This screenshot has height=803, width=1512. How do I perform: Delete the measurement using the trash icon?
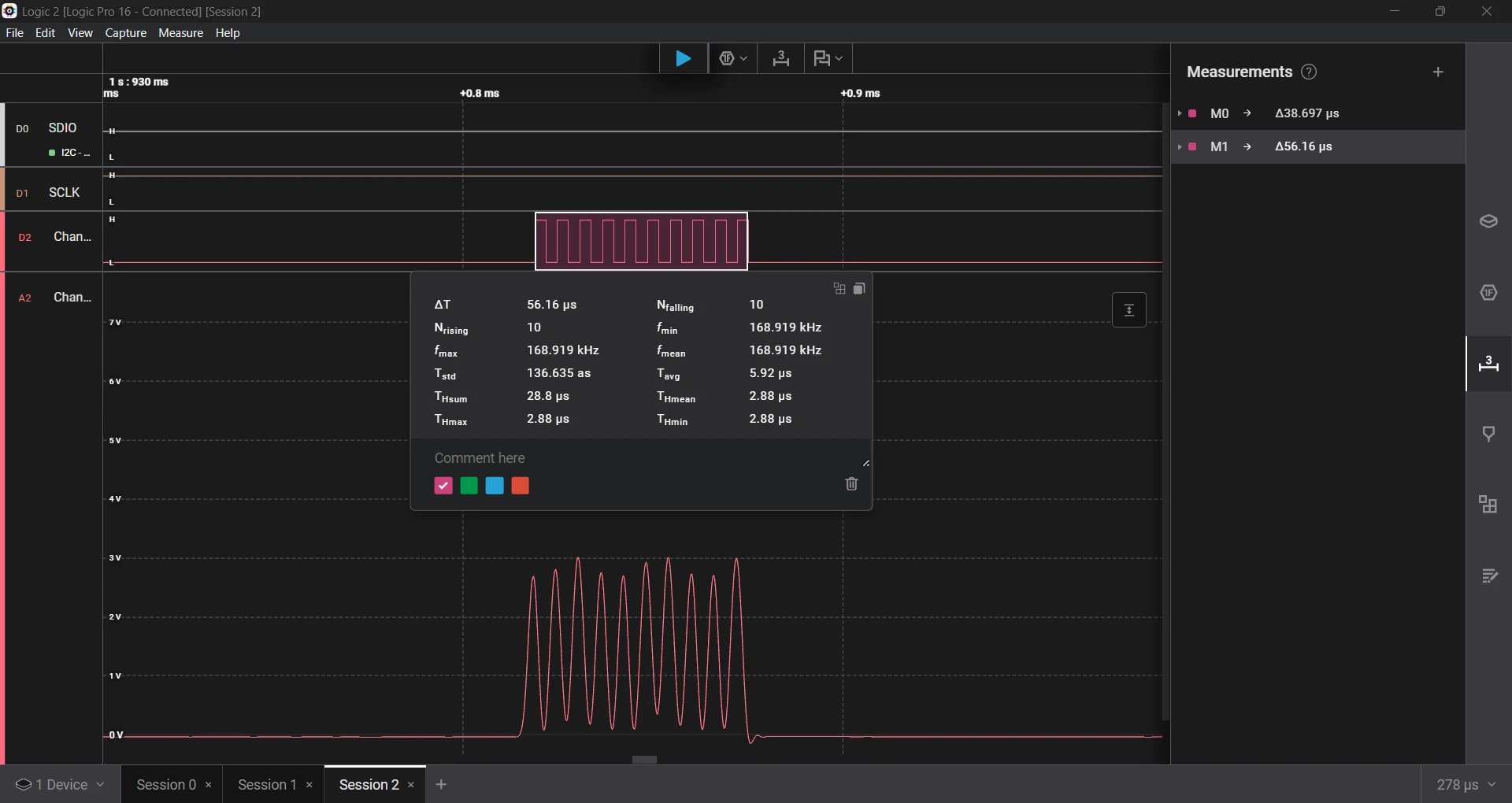851,484
